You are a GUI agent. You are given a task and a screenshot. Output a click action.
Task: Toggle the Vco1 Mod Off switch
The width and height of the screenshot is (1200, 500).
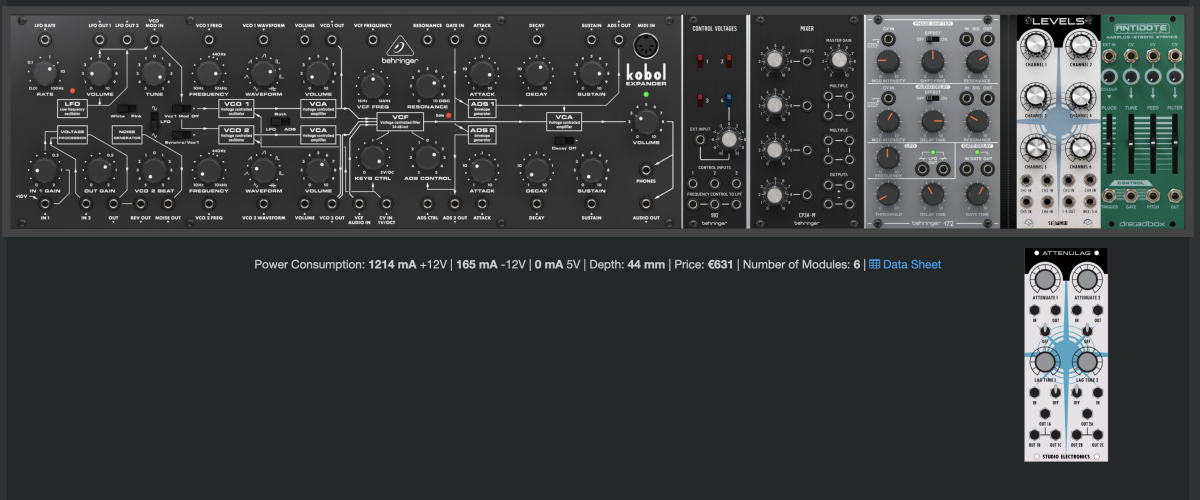(181, 107)
